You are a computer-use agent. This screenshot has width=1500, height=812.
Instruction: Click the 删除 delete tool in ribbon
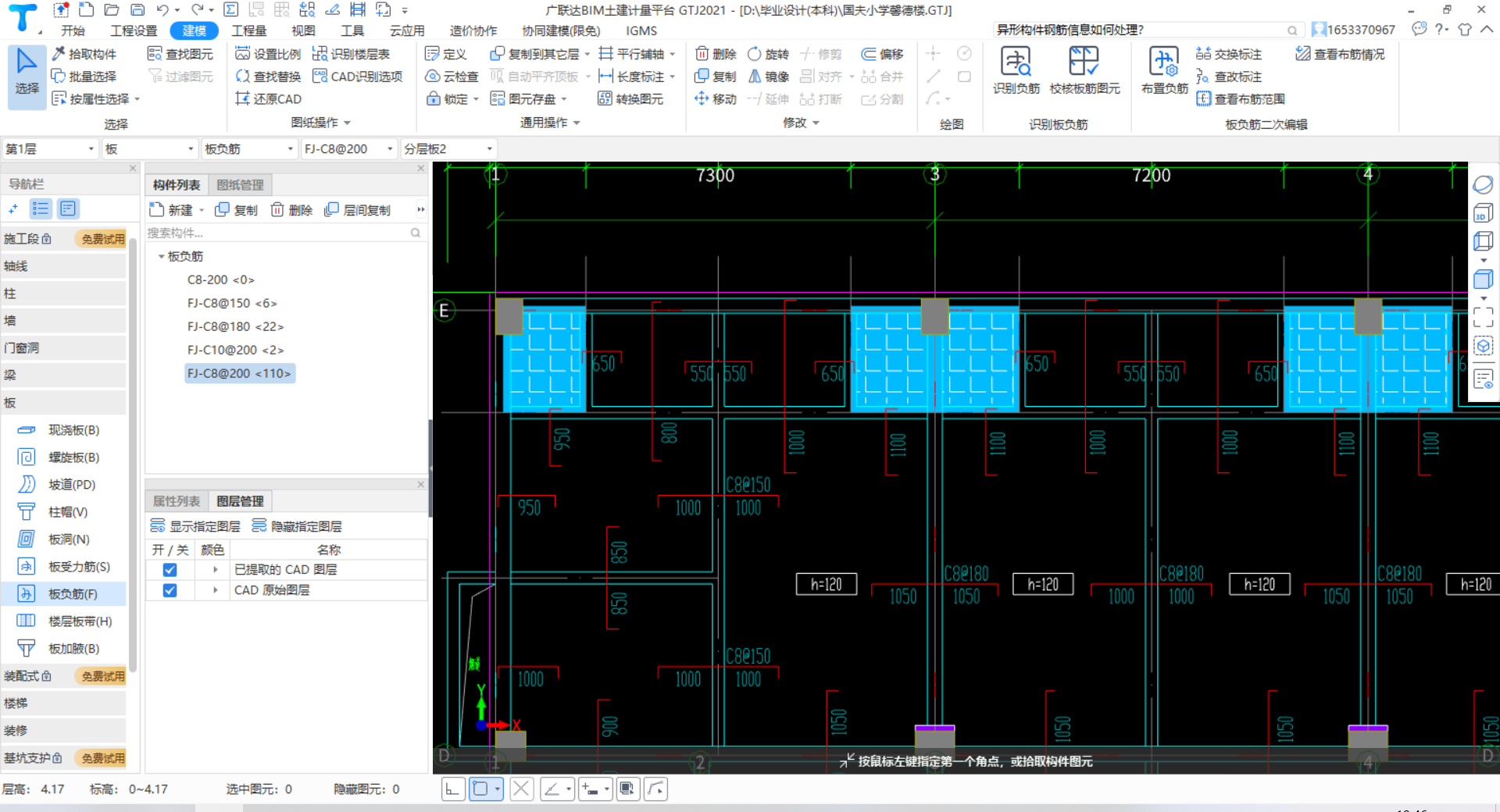[716, 54]
